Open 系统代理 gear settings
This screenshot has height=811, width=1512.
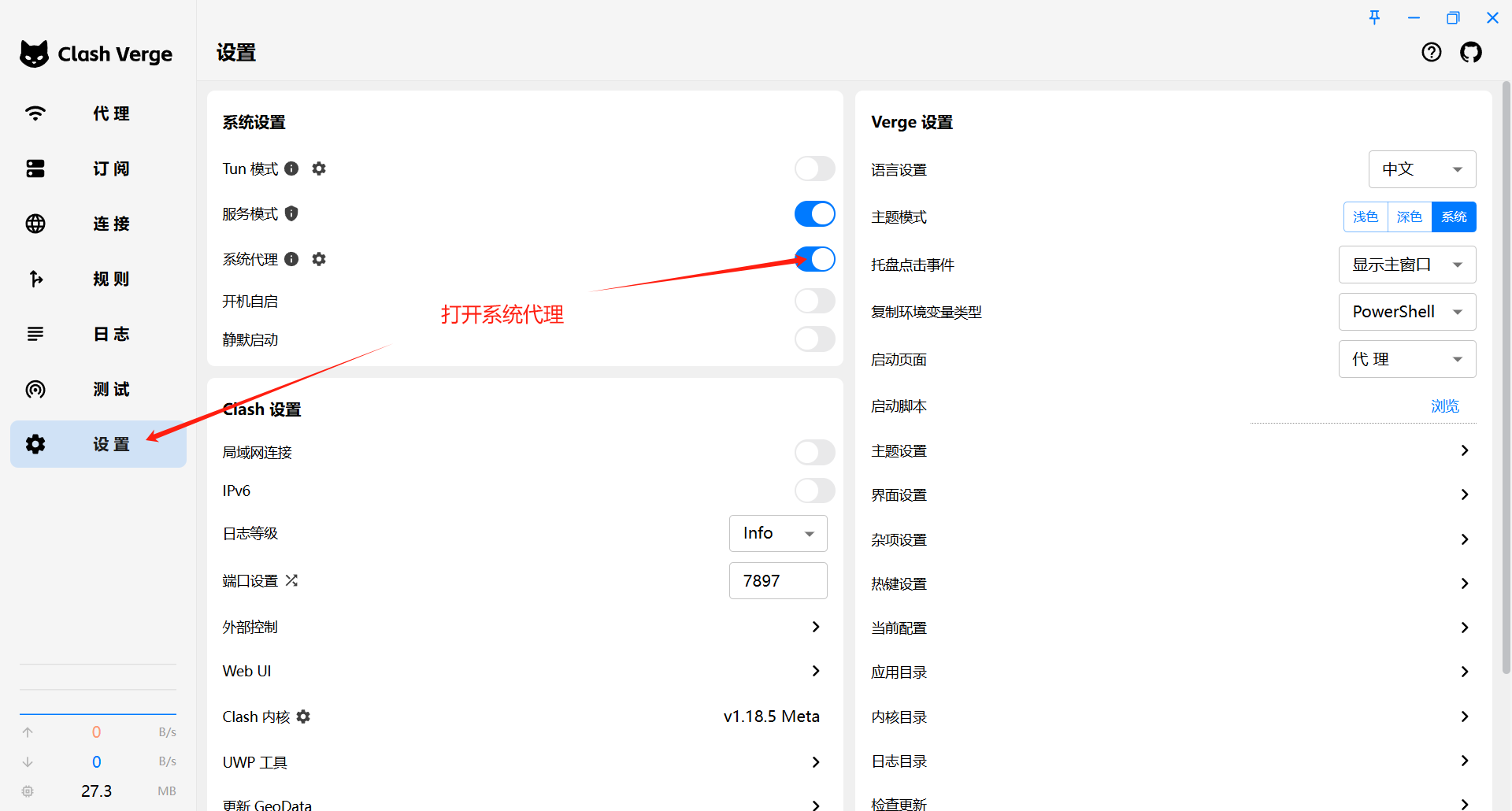tap(319, 259)
